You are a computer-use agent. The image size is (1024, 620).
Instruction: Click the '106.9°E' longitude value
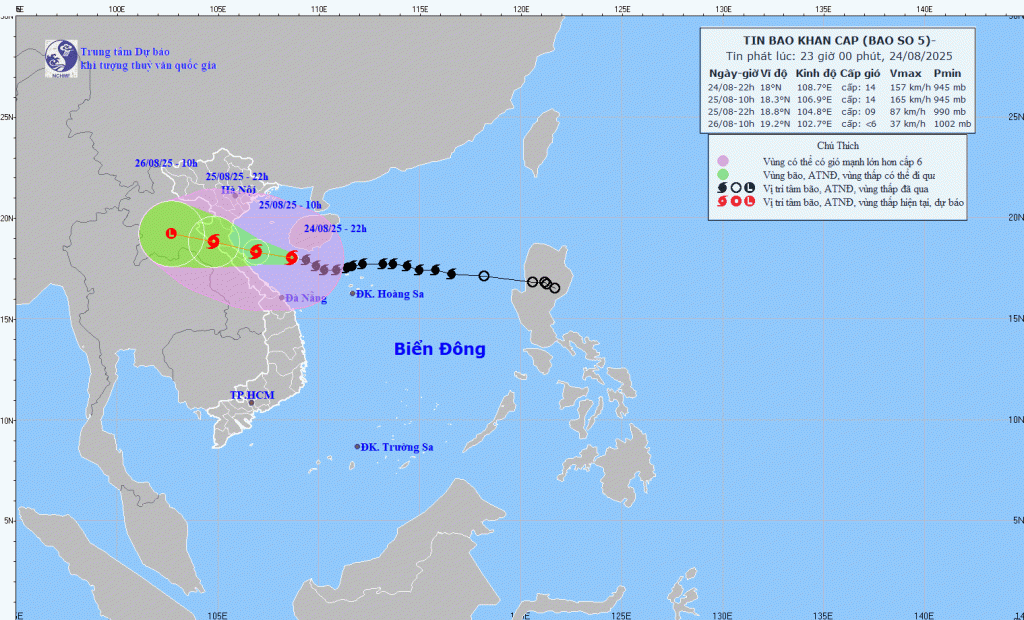click(814, 99)
